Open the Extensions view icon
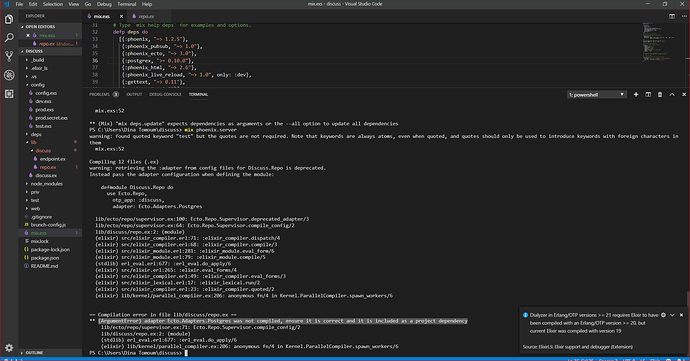 click(9, 94)
